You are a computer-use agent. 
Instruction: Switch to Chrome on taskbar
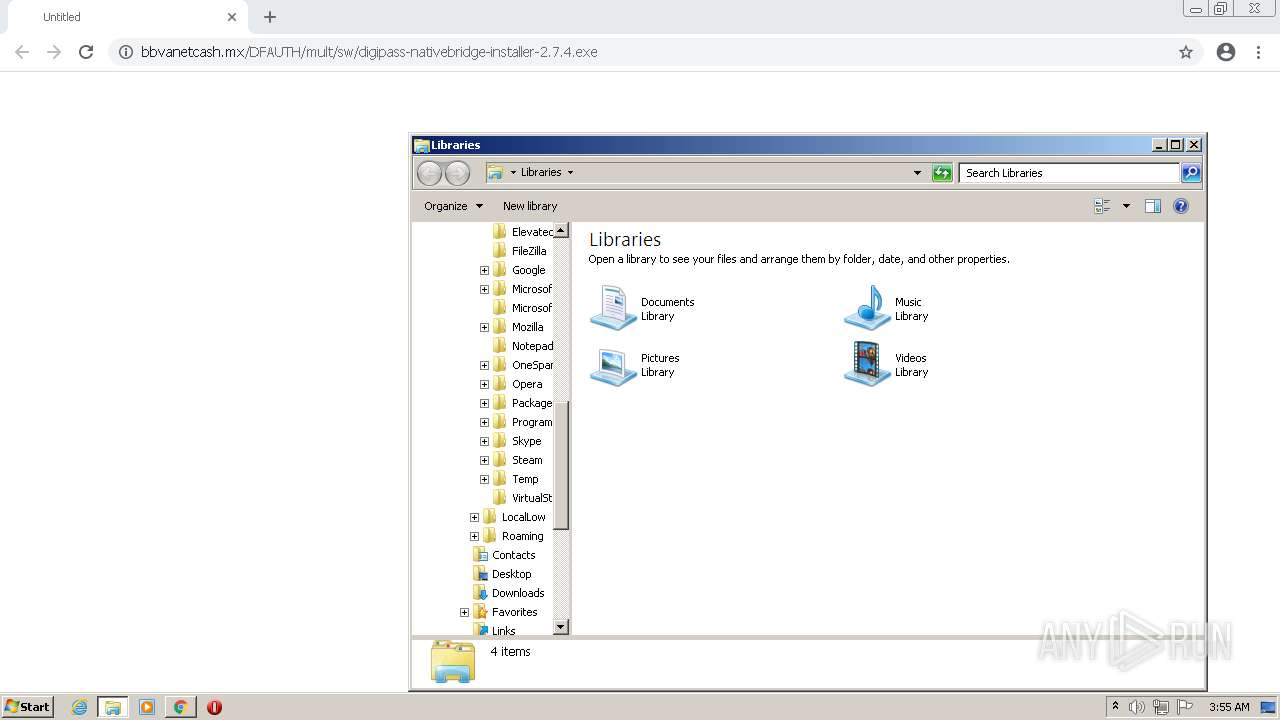point(180,707)
